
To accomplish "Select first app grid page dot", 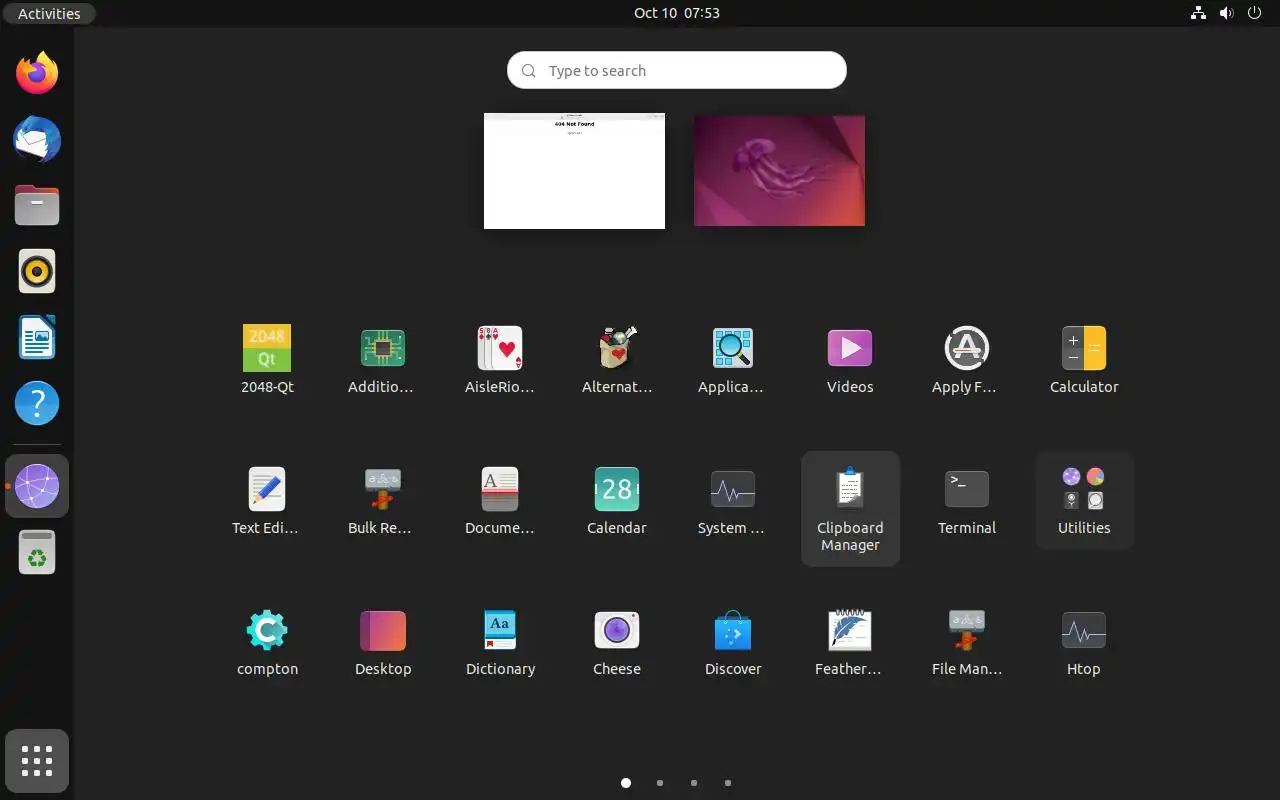I will 626,783.
